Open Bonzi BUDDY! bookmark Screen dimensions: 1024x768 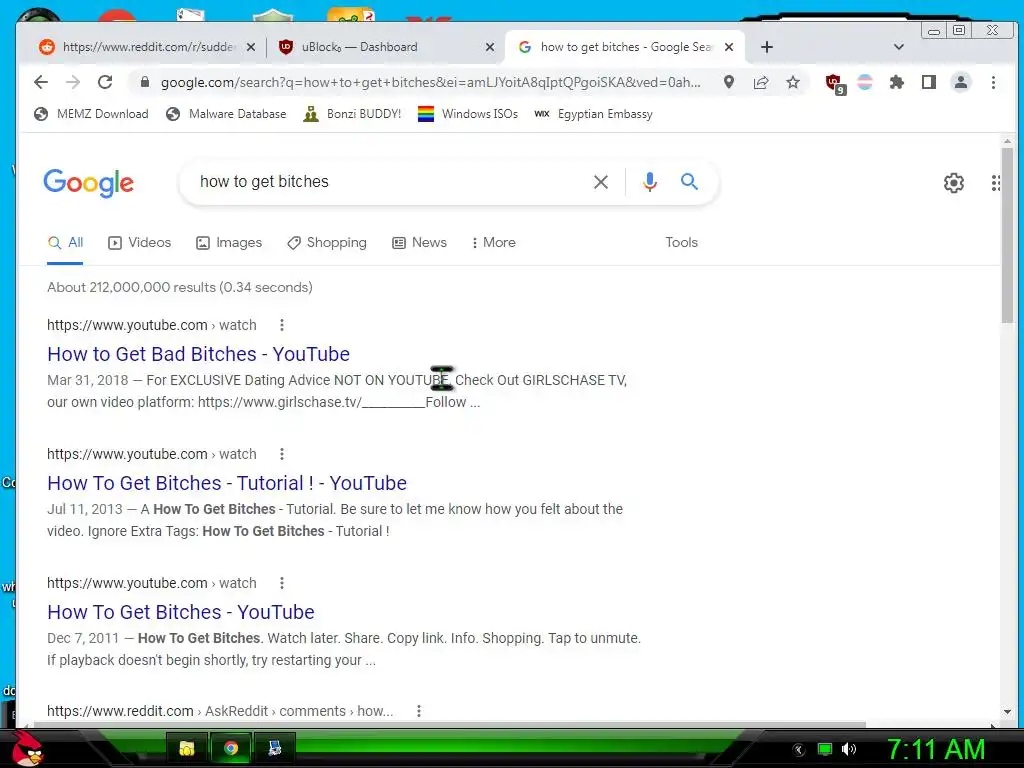(353, 114)
